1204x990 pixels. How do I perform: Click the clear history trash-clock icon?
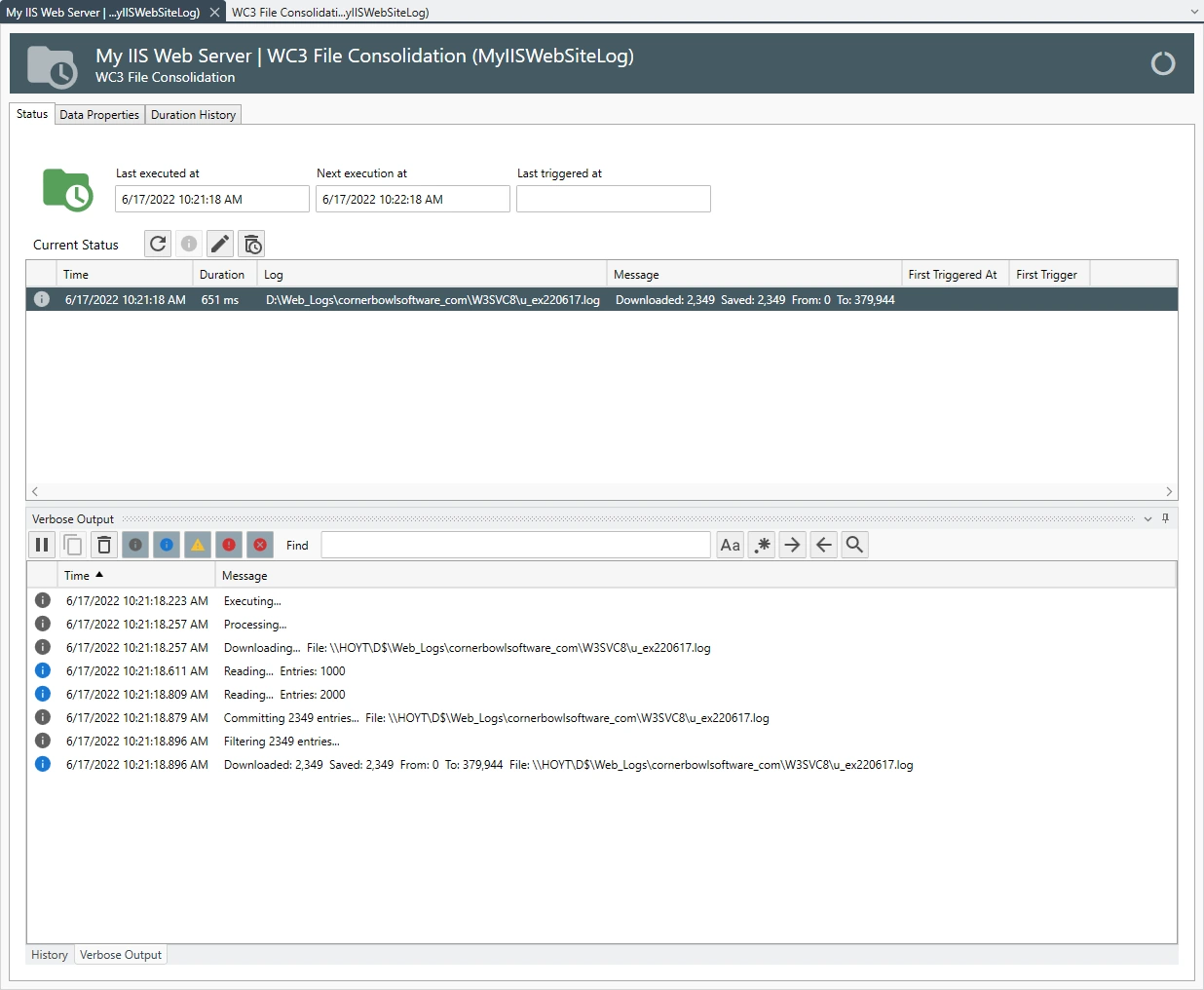point(252,244)
